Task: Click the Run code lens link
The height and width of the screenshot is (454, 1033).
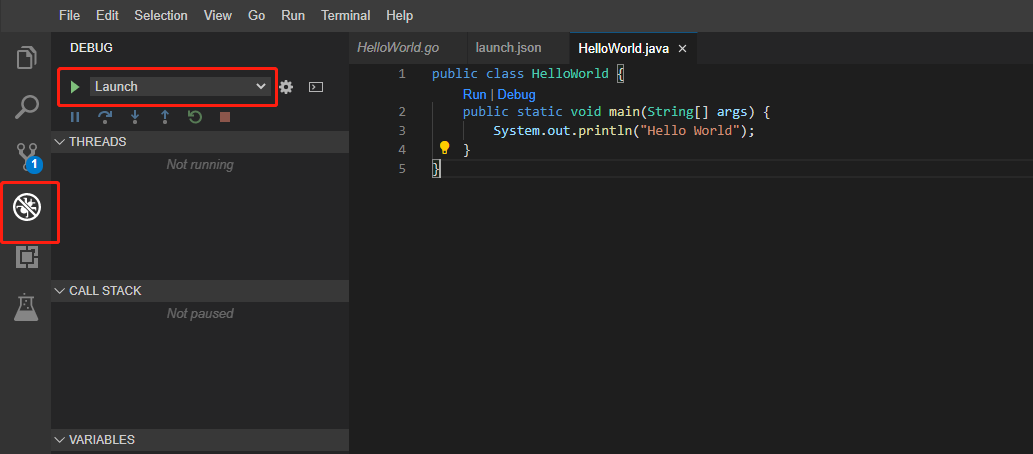Action: point(474,94)
